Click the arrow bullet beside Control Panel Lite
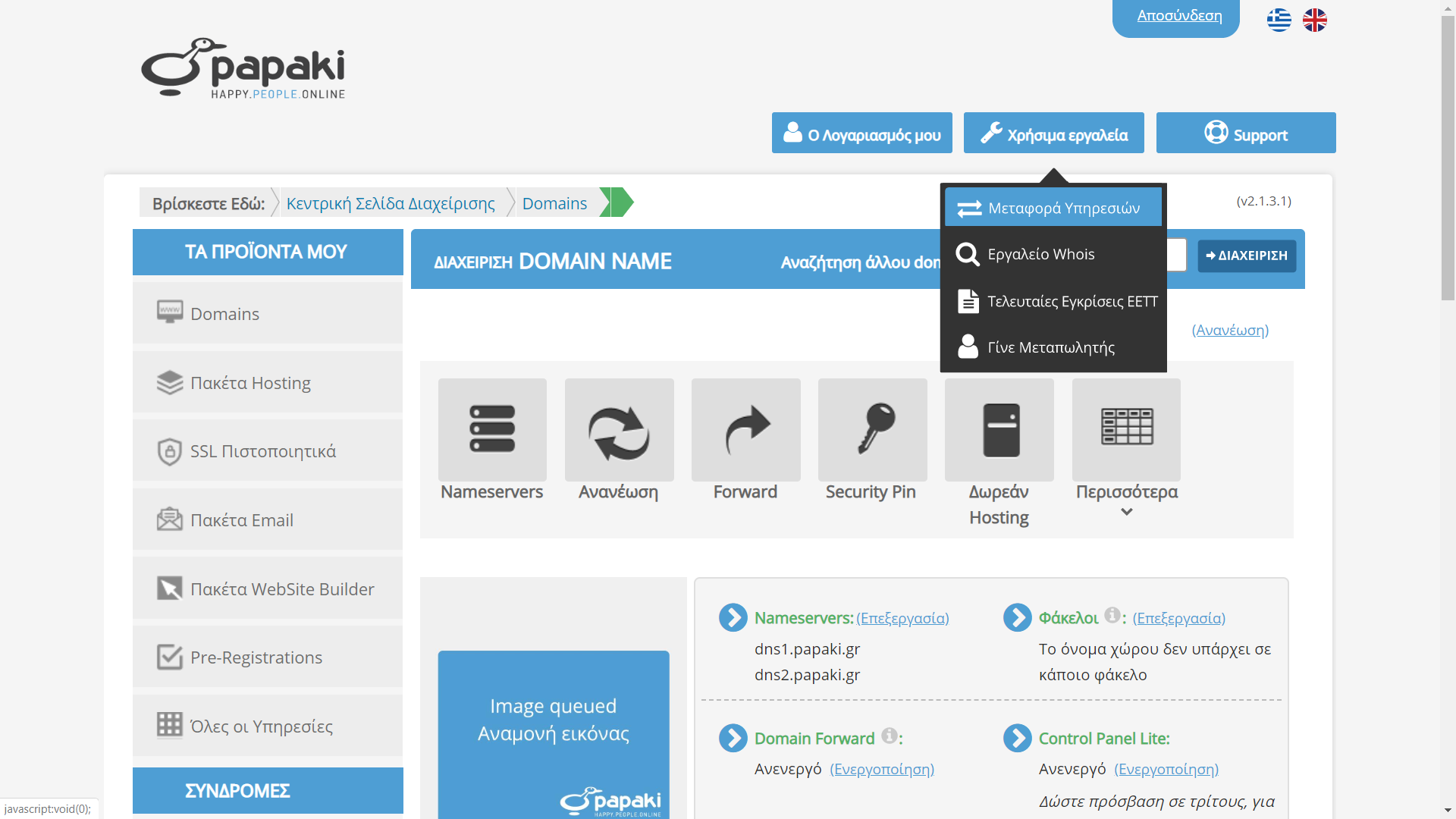 (x=1018, y=738)
